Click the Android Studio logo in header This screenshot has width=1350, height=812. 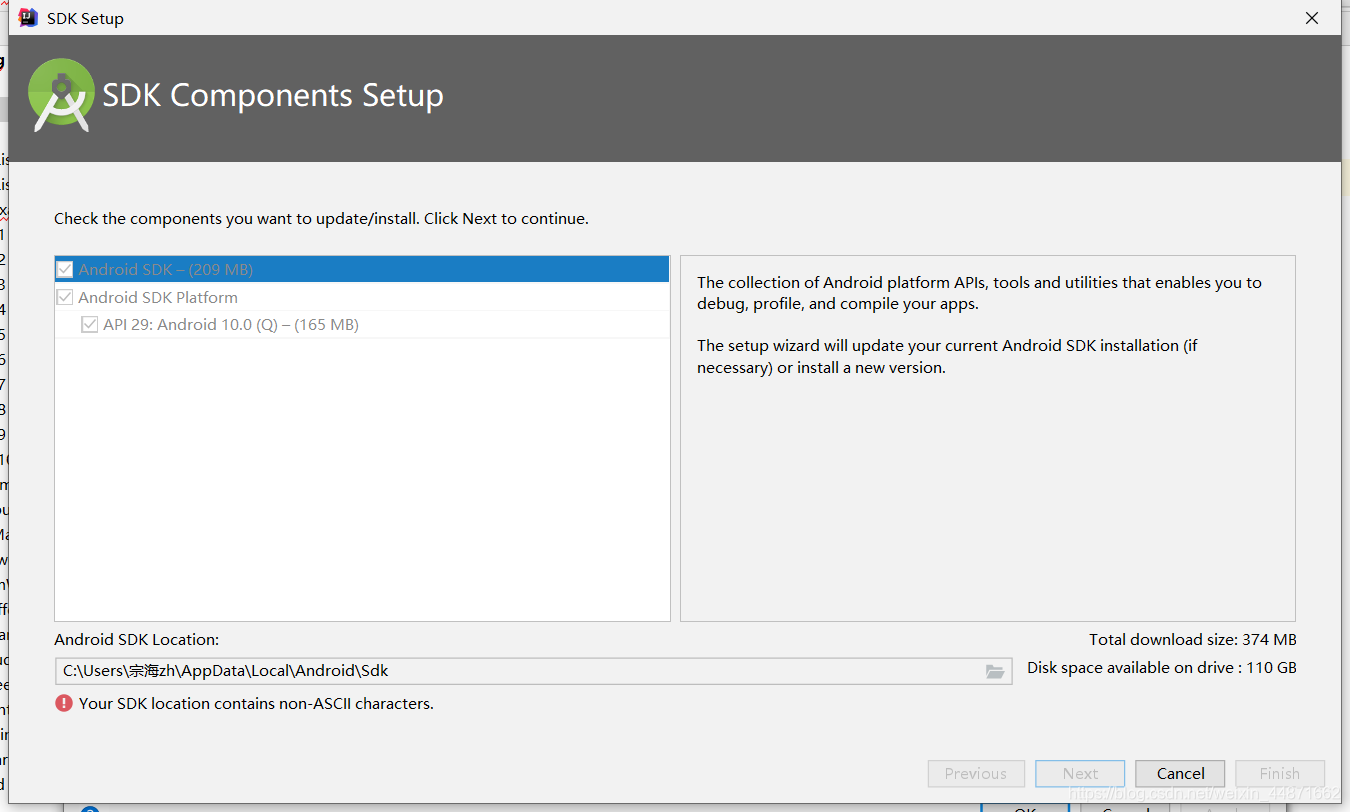point(61,95)
